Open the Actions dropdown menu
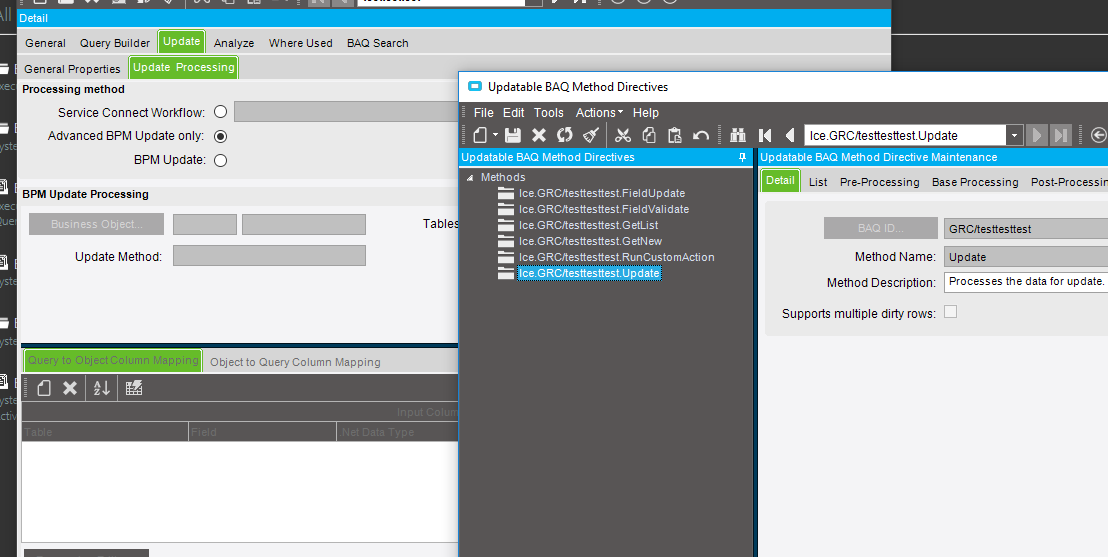 coord(599,112)
